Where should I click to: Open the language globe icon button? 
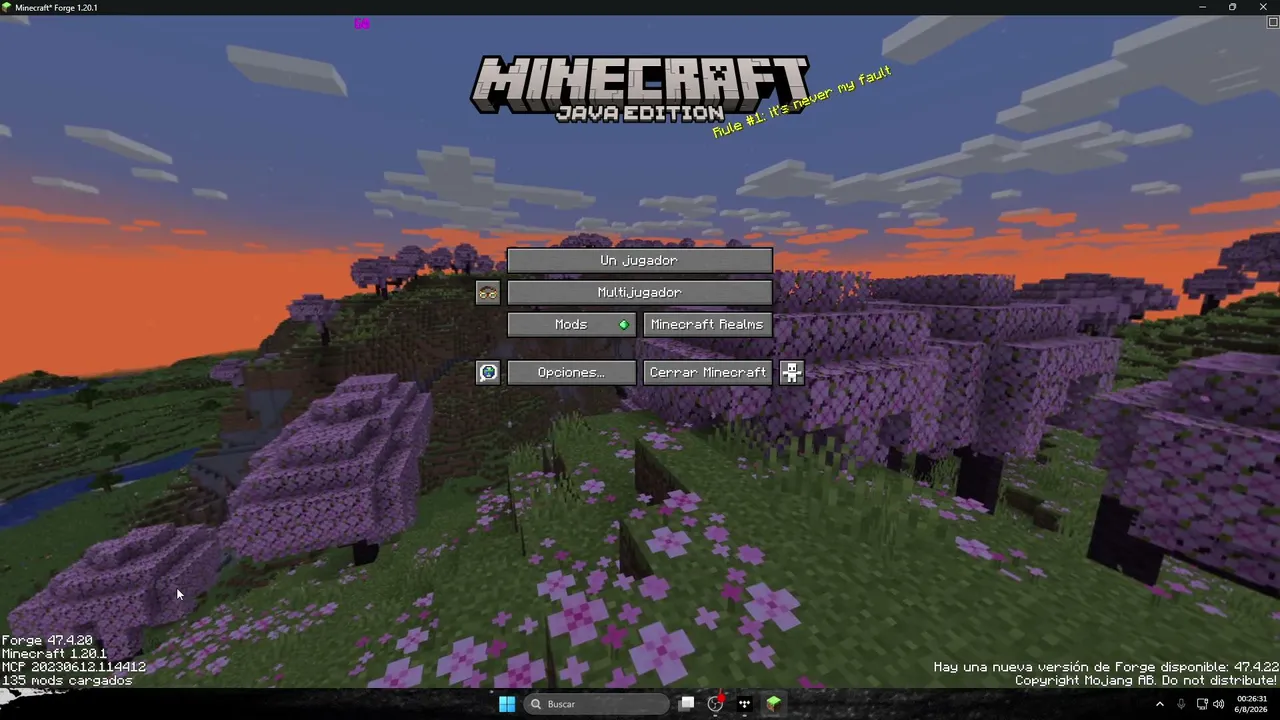pos(488,372)
